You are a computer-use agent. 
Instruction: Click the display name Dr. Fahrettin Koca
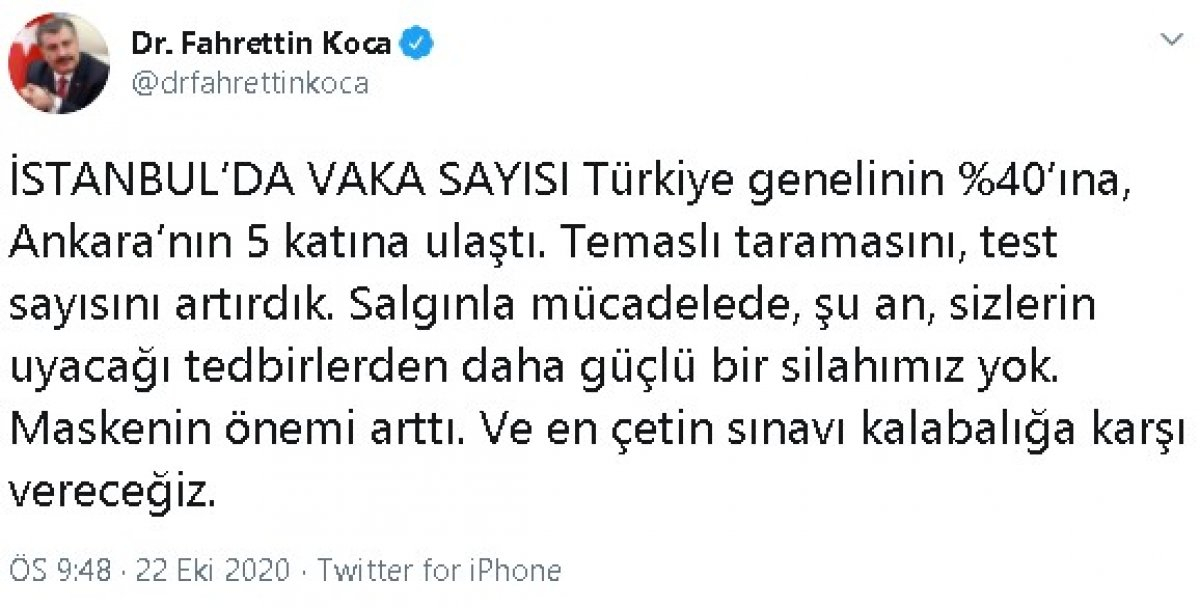click(x=262, y=42)
